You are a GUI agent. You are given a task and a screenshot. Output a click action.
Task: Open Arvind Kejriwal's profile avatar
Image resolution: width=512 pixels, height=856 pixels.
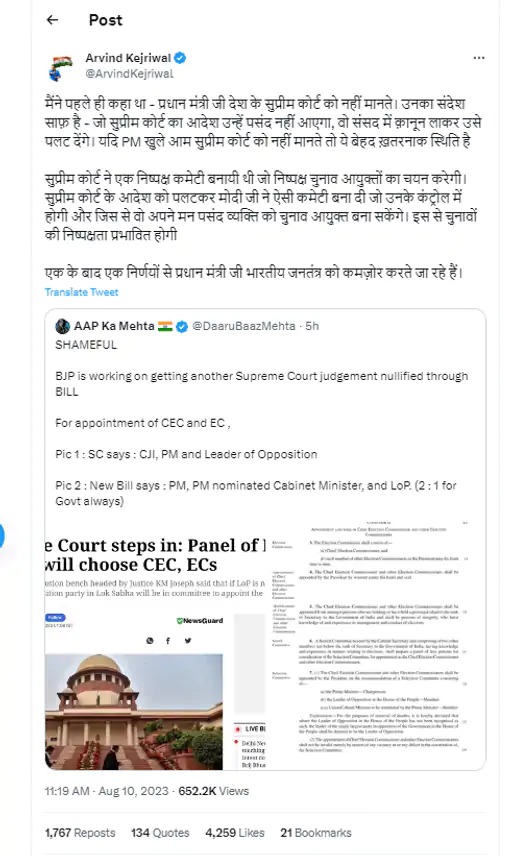[61, 68]
